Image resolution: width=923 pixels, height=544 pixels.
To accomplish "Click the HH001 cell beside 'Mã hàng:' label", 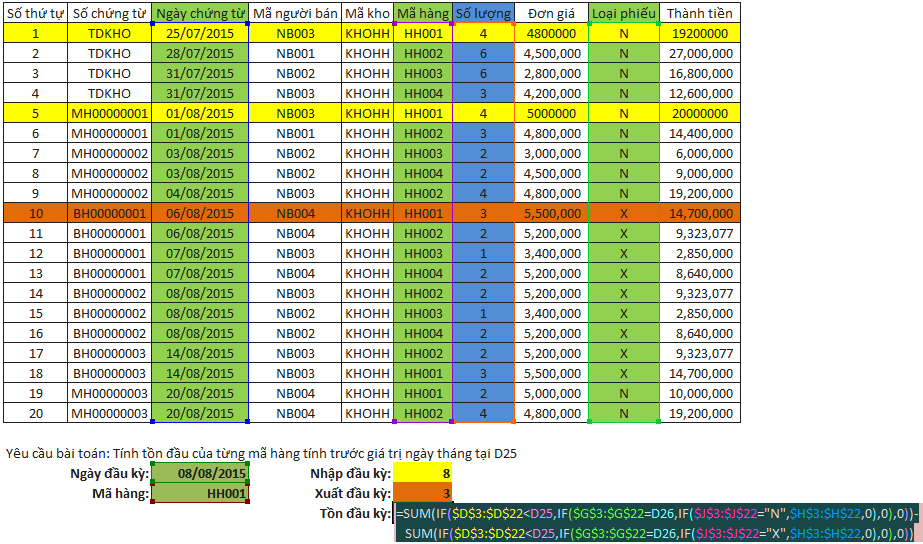I will [200, 493].
